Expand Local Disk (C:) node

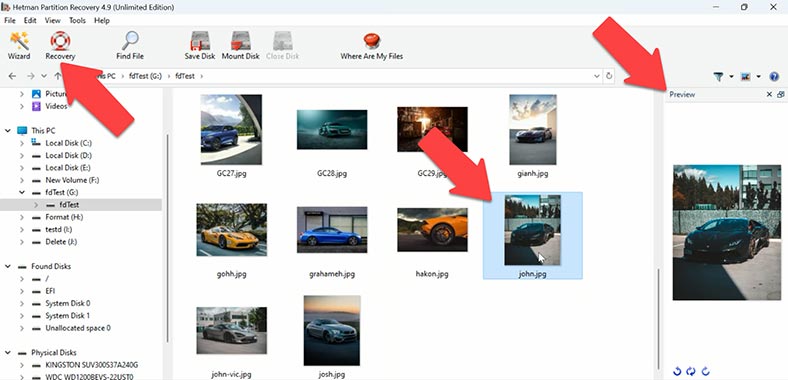point(22,143)
